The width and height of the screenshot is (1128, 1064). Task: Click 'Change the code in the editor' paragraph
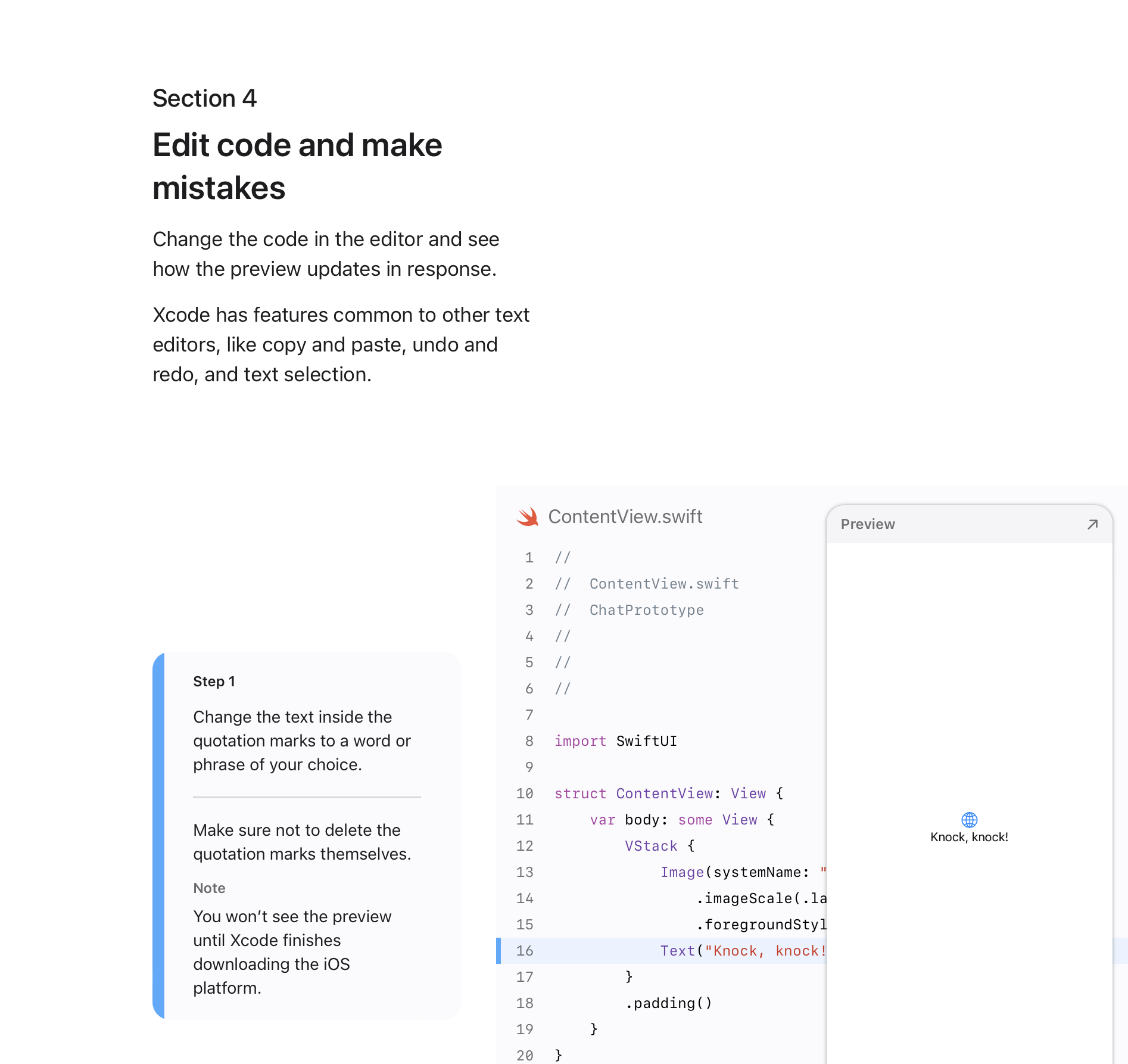pos(326,254)
